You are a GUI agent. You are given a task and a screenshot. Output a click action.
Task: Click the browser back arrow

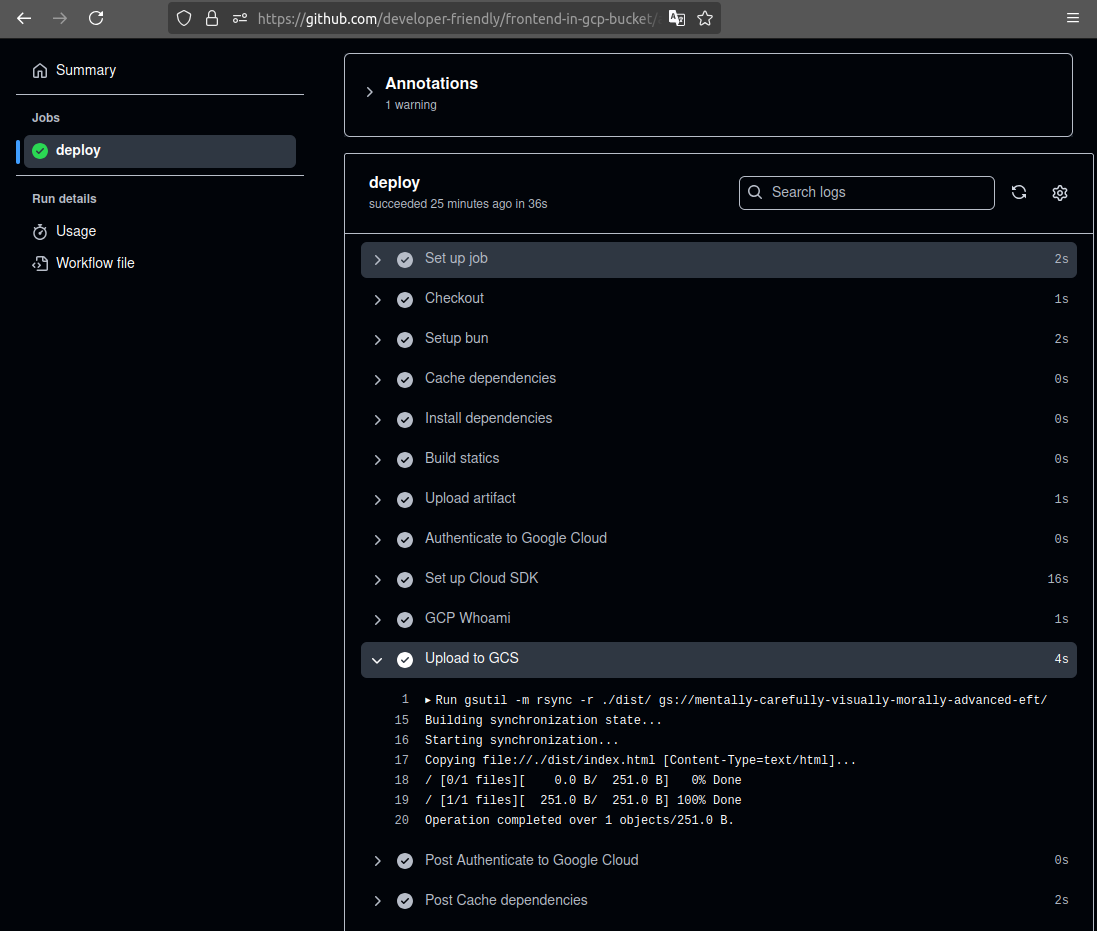click(24, 18)
